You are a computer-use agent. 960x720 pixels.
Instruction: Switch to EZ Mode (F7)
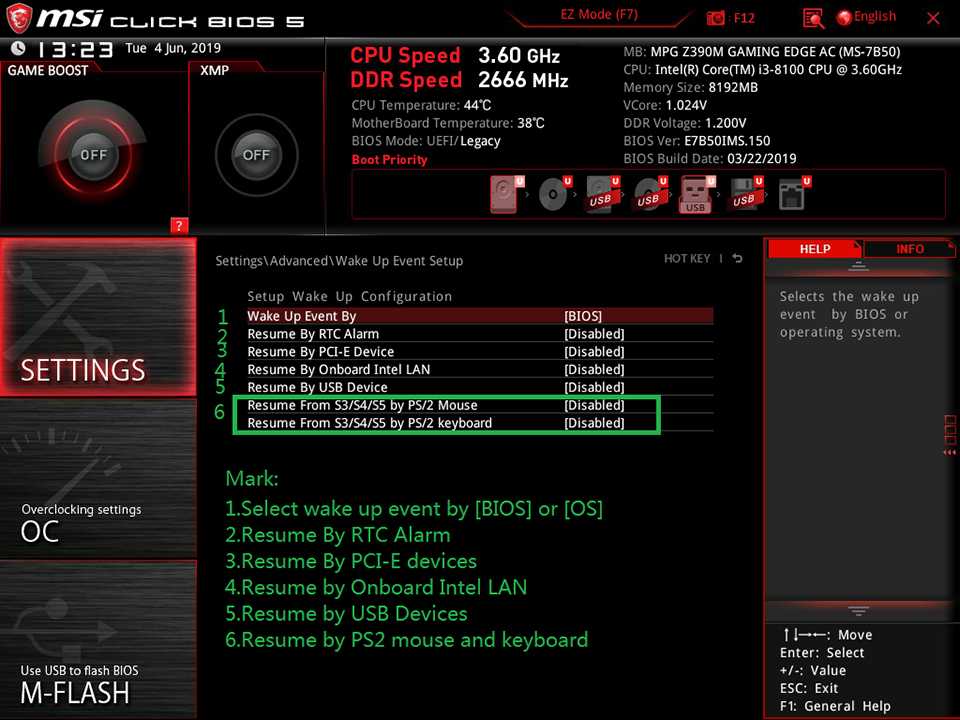[x=598, y=16]
